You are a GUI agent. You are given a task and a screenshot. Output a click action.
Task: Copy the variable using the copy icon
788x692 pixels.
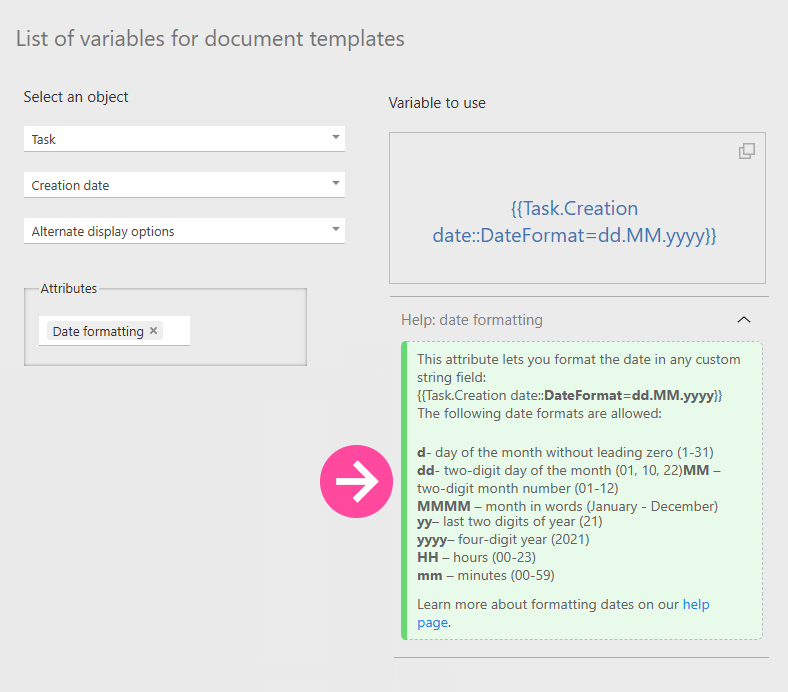click(746, 151)
